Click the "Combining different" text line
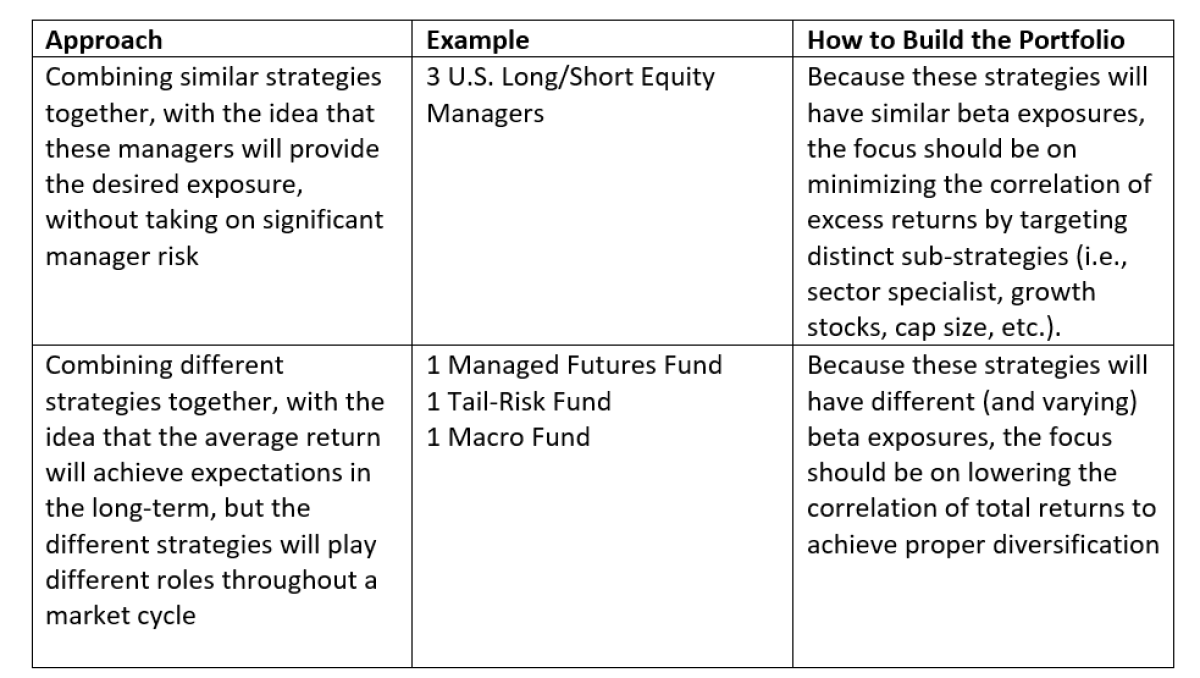Viewport: 1200px width, 678px height. pos(165,365)
